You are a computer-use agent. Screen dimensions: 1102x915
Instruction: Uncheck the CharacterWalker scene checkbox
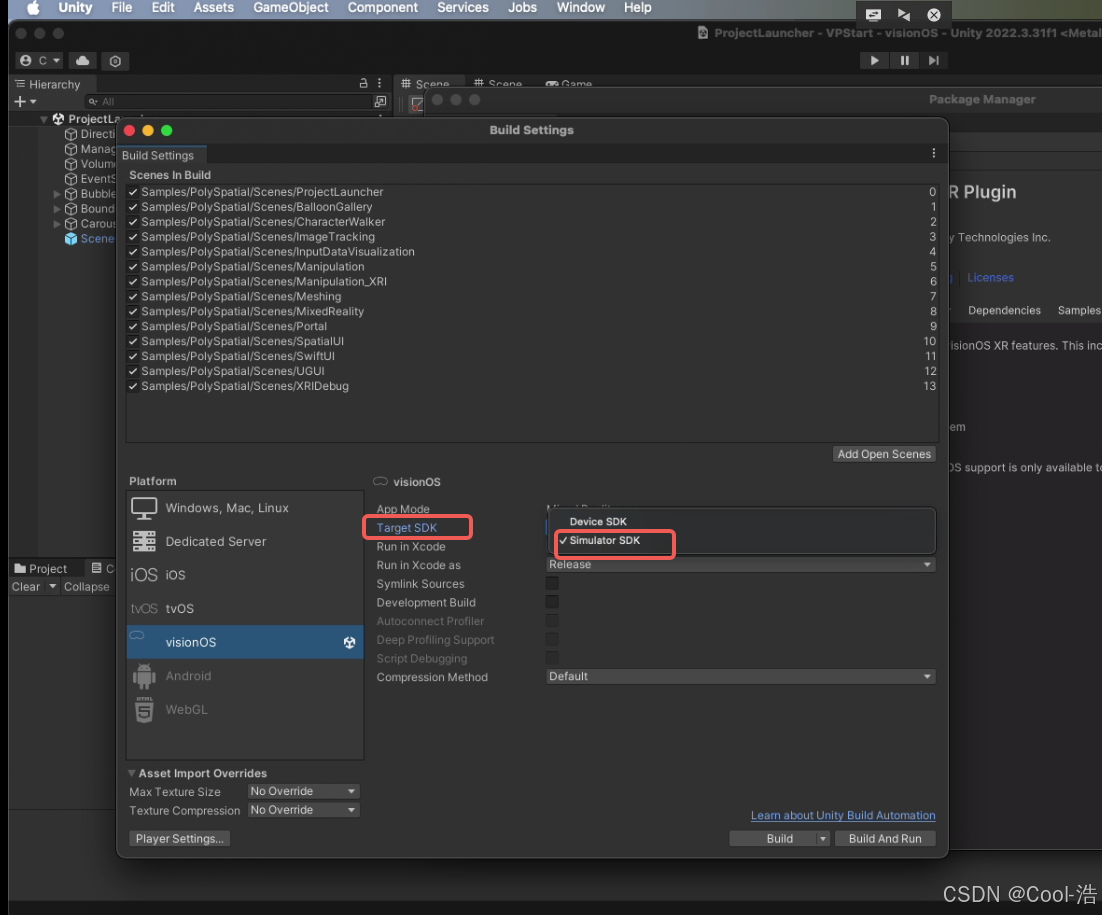pyautogui.click(x=133, y=222)
